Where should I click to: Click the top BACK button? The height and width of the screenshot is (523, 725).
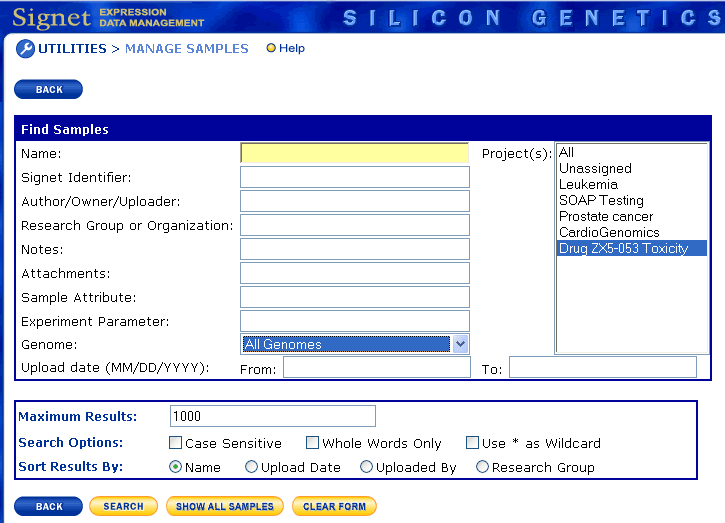click(x=49, y=90)
